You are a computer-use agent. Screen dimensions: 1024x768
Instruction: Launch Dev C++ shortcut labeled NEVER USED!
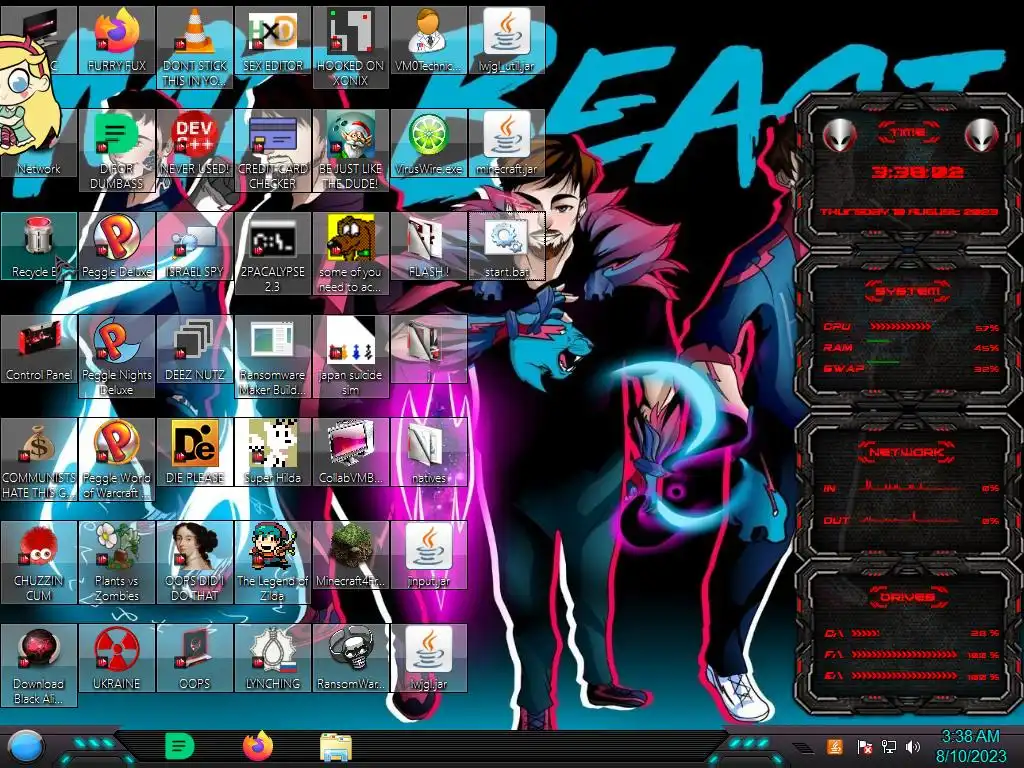pos(195,144)
